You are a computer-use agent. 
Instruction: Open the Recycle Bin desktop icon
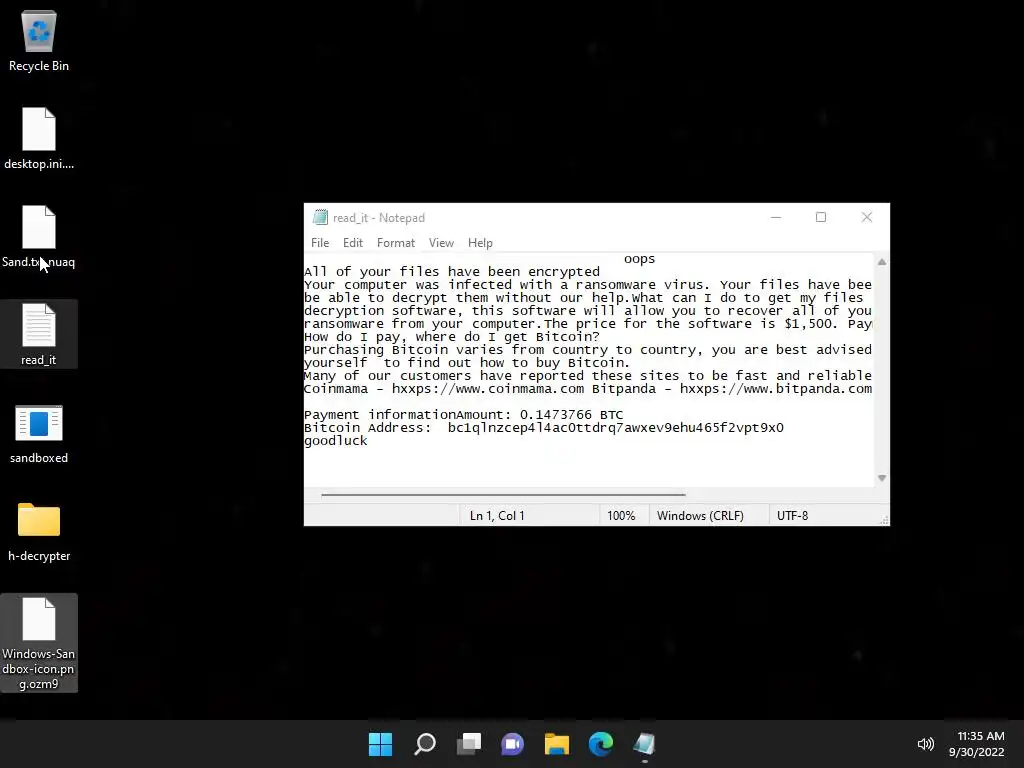39,40
